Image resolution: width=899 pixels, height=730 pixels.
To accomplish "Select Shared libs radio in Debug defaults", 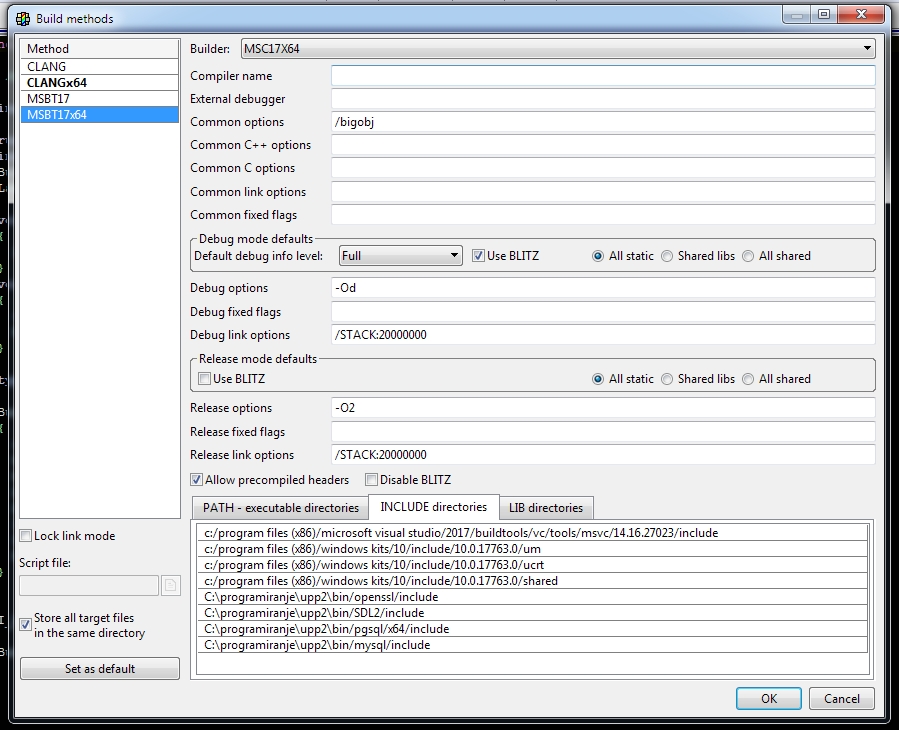I will point(667,256).
